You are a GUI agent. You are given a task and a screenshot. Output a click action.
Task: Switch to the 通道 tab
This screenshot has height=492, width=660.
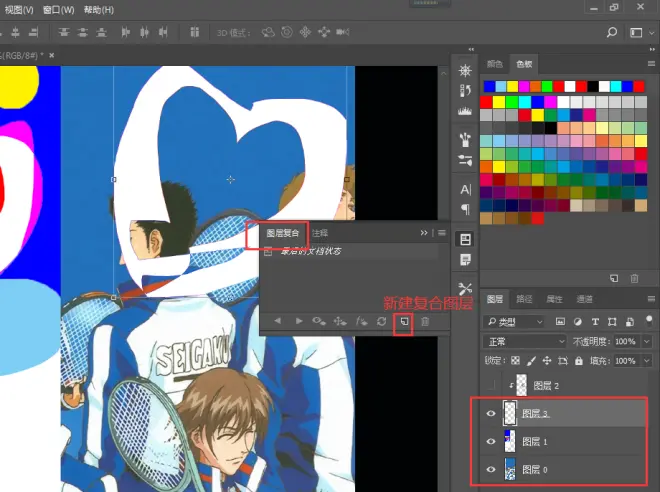coord(584,299)
